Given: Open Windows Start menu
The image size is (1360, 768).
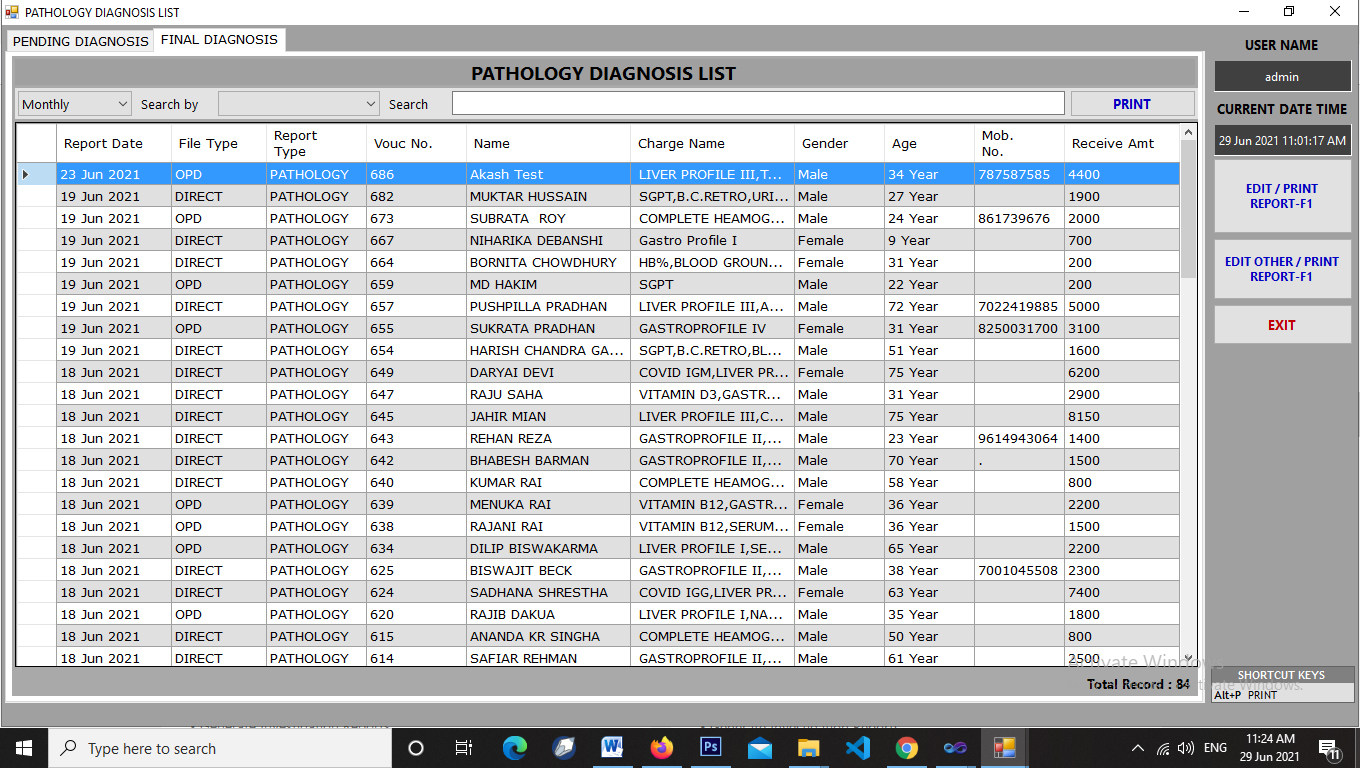Looking at the screenshot, I should pos(23,748).
